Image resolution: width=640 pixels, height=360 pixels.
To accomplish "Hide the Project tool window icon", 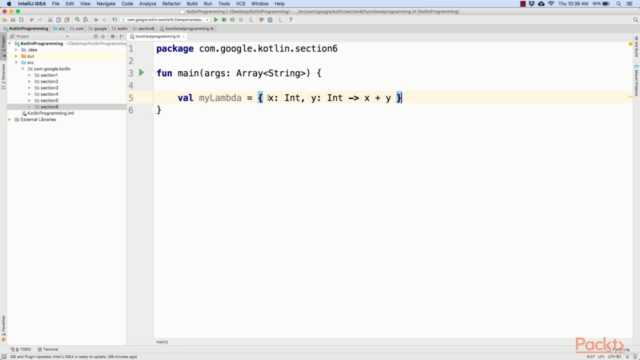I will [122, 36].
